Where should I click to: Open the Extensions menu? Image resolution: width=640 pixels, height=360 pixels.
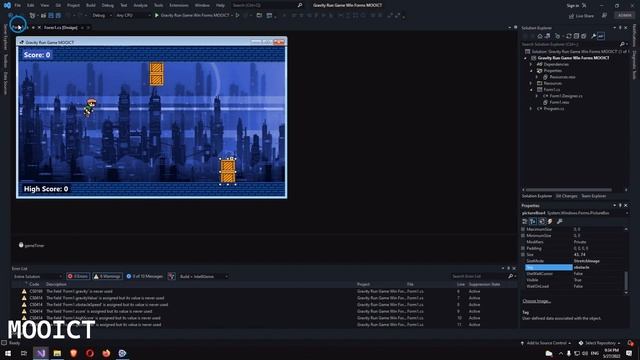click(x=179, y=5)
